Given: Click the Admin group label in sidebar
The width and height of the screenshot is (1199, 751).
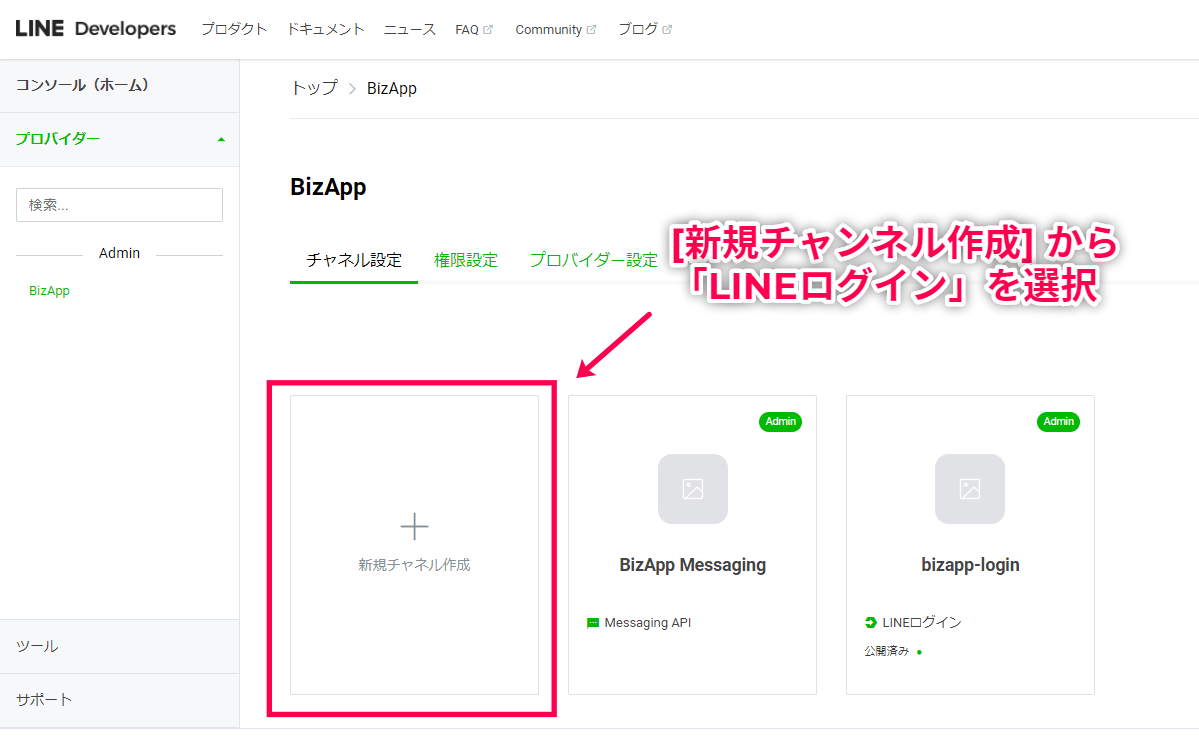Looking at the screenshot, I should coord(119,253).
